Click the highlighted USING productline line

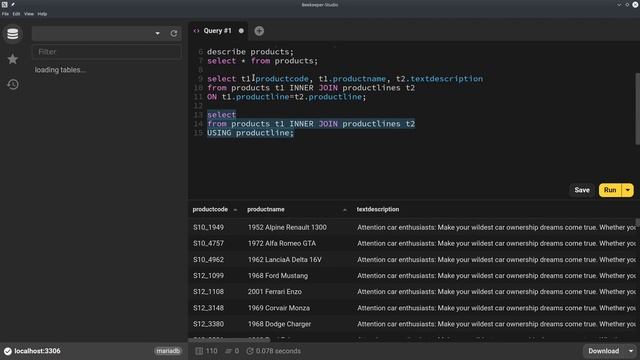(x=250, y=133)
